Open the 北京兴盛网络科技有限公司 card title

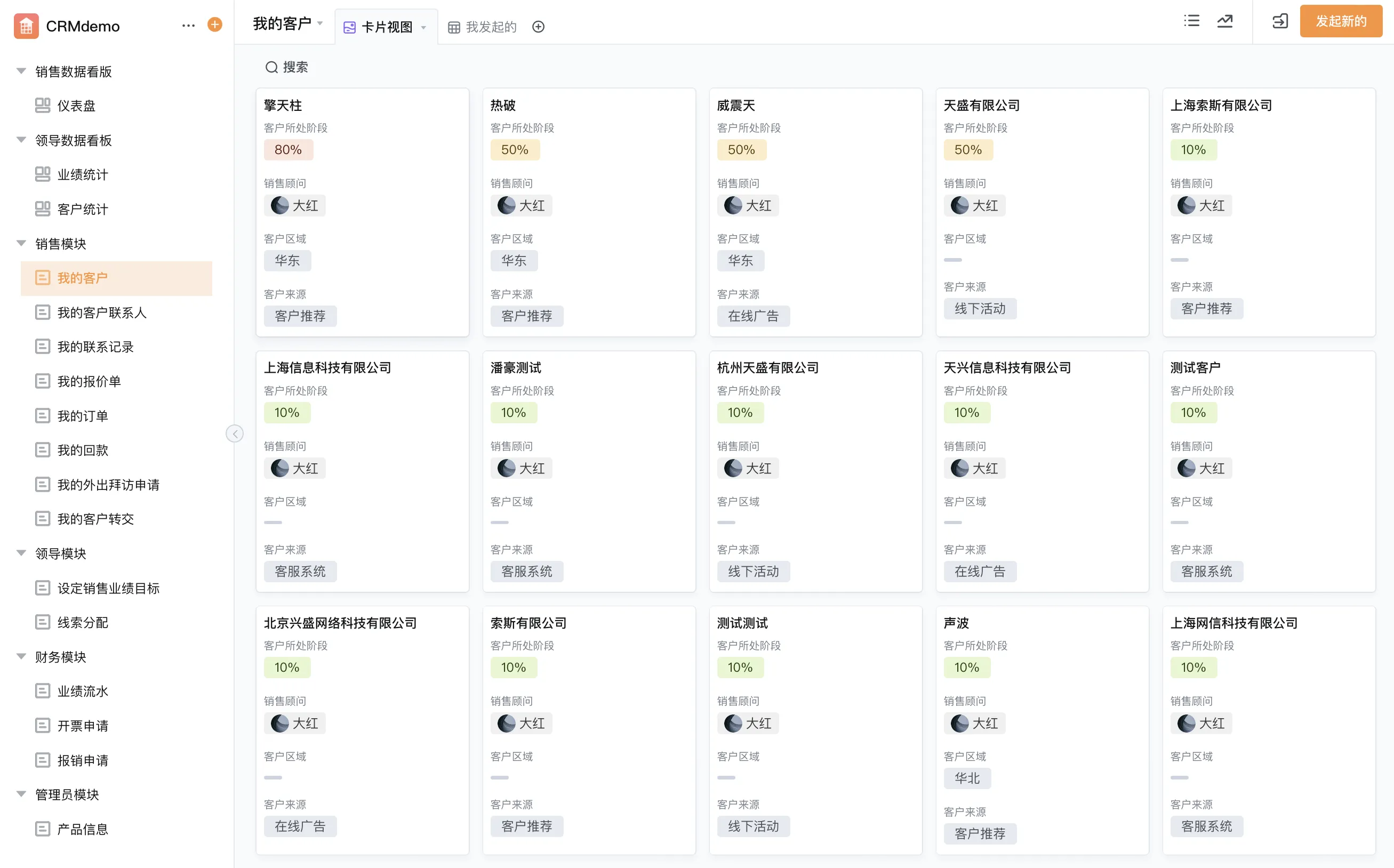point(340,623)
